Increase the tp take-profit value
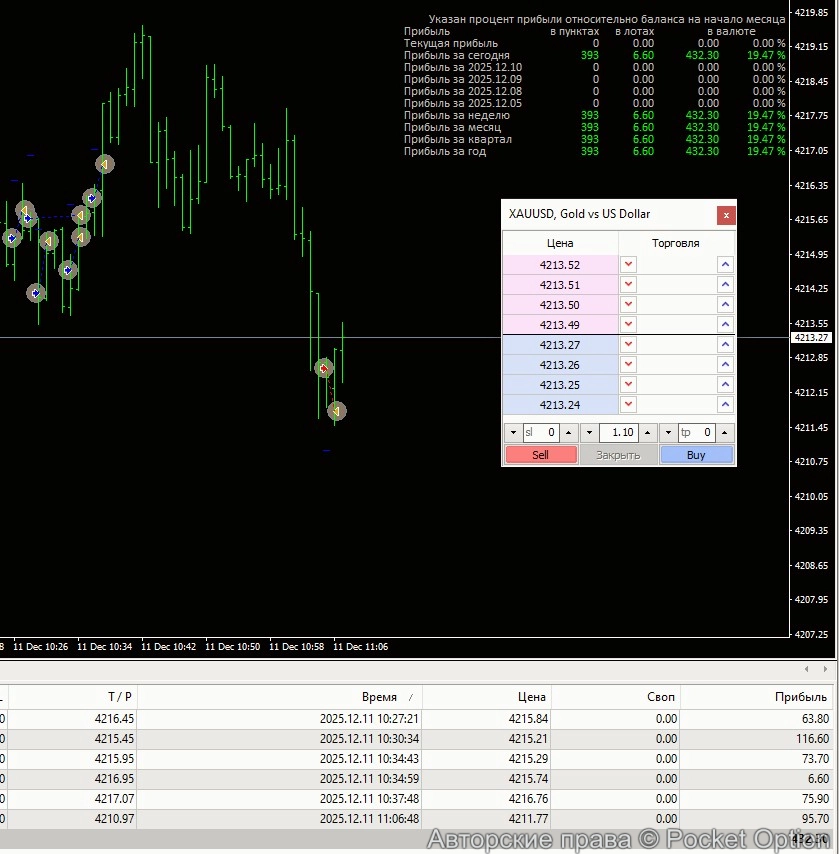The height and width of the screenshot is (854, 839). click(725, 433)
